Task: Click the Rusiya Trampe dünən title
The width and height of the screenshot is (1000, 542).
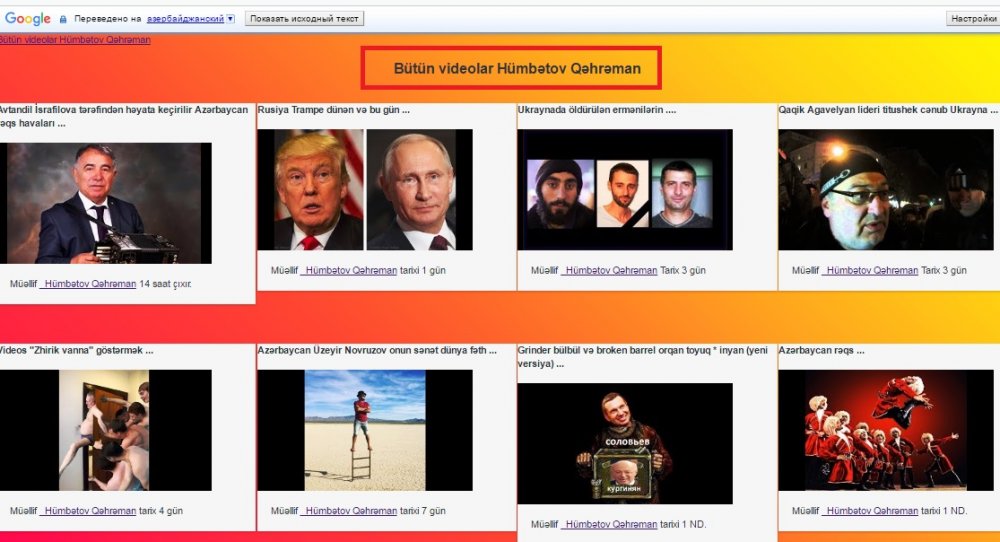Action: [334, 110]
